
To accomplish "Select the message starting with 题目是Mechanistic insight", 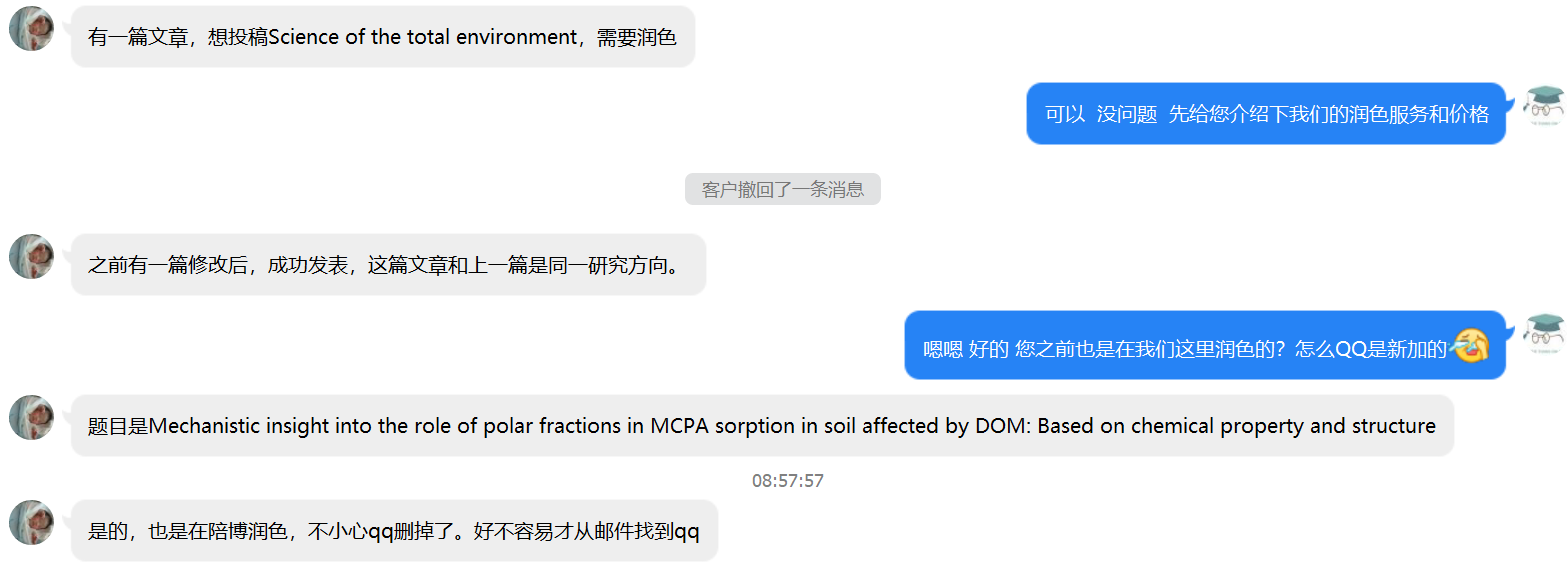I will 762,426.
